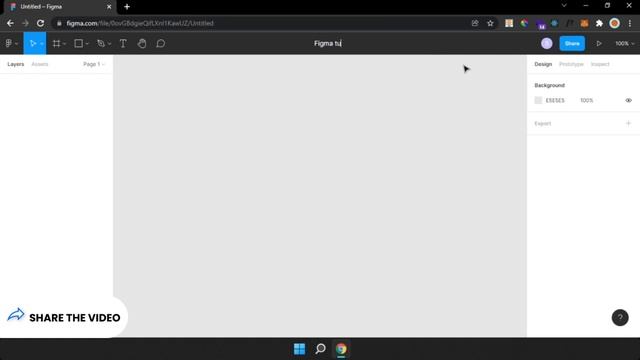Go back in browser

pos(10,23)
